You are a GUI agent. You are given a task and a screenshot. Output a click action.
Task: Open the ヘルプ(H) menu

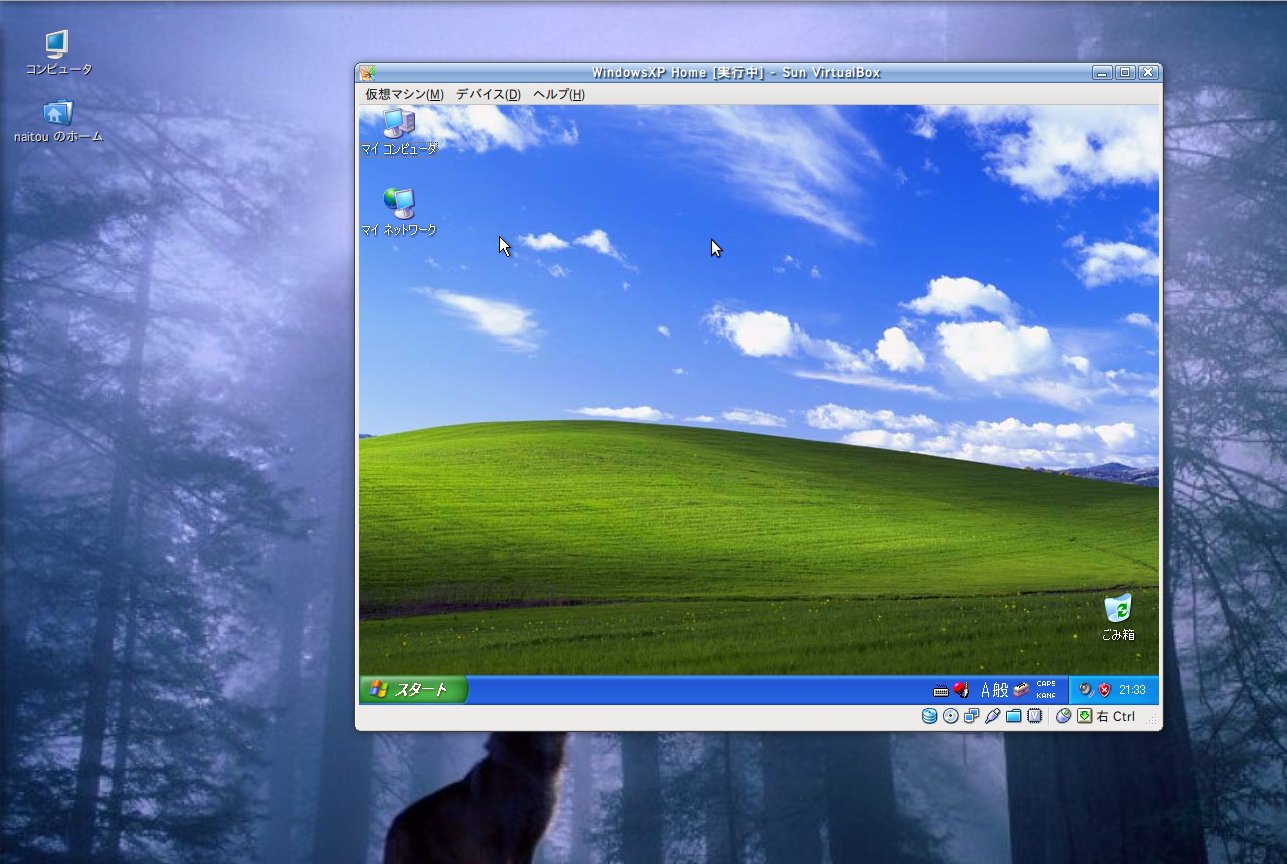(x=558, y=94)
